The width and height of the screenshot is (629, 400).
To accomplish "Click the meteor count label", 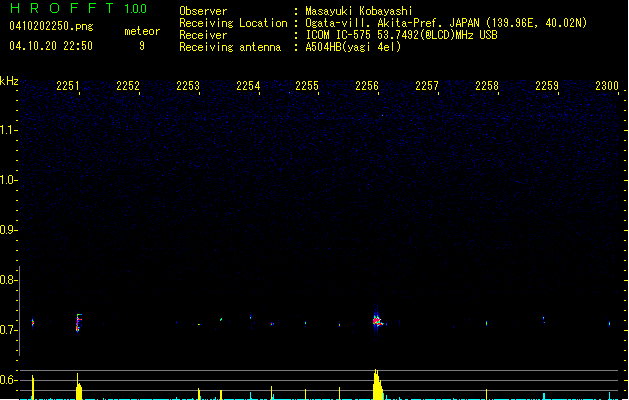I will (141, 31).
